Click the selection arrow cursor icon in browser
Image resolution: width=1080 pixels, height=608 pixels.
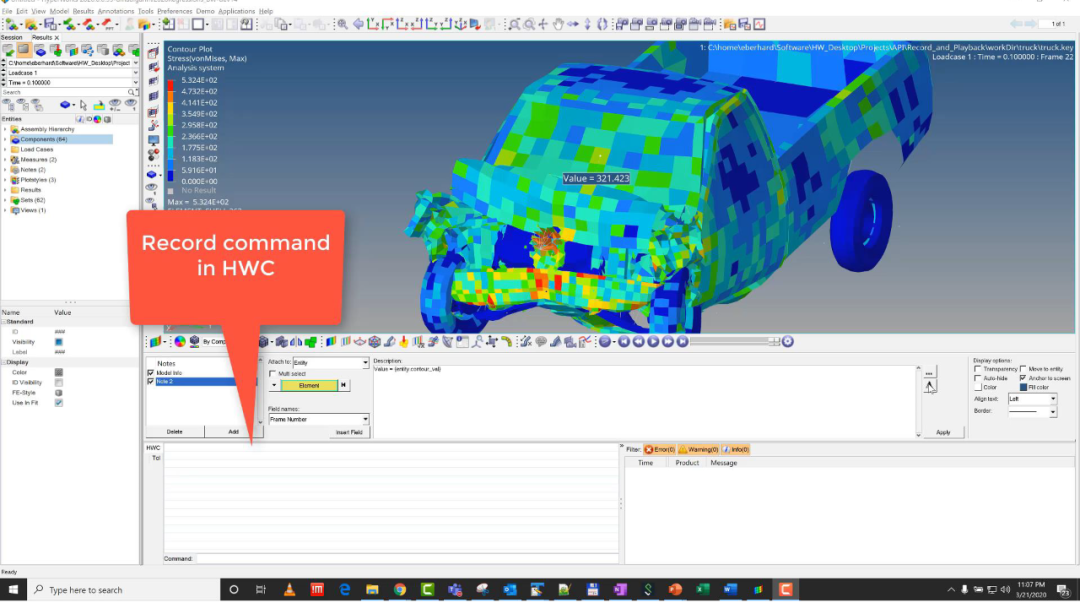click(83, 105)
